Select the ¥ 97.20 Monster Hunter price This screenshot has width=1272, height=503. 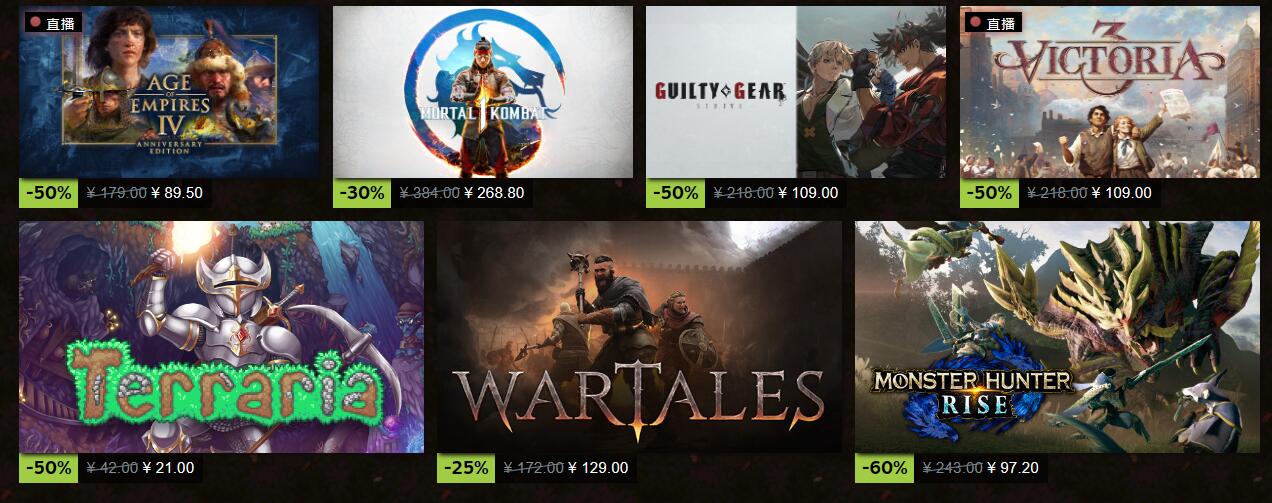tap(1013, 467)
